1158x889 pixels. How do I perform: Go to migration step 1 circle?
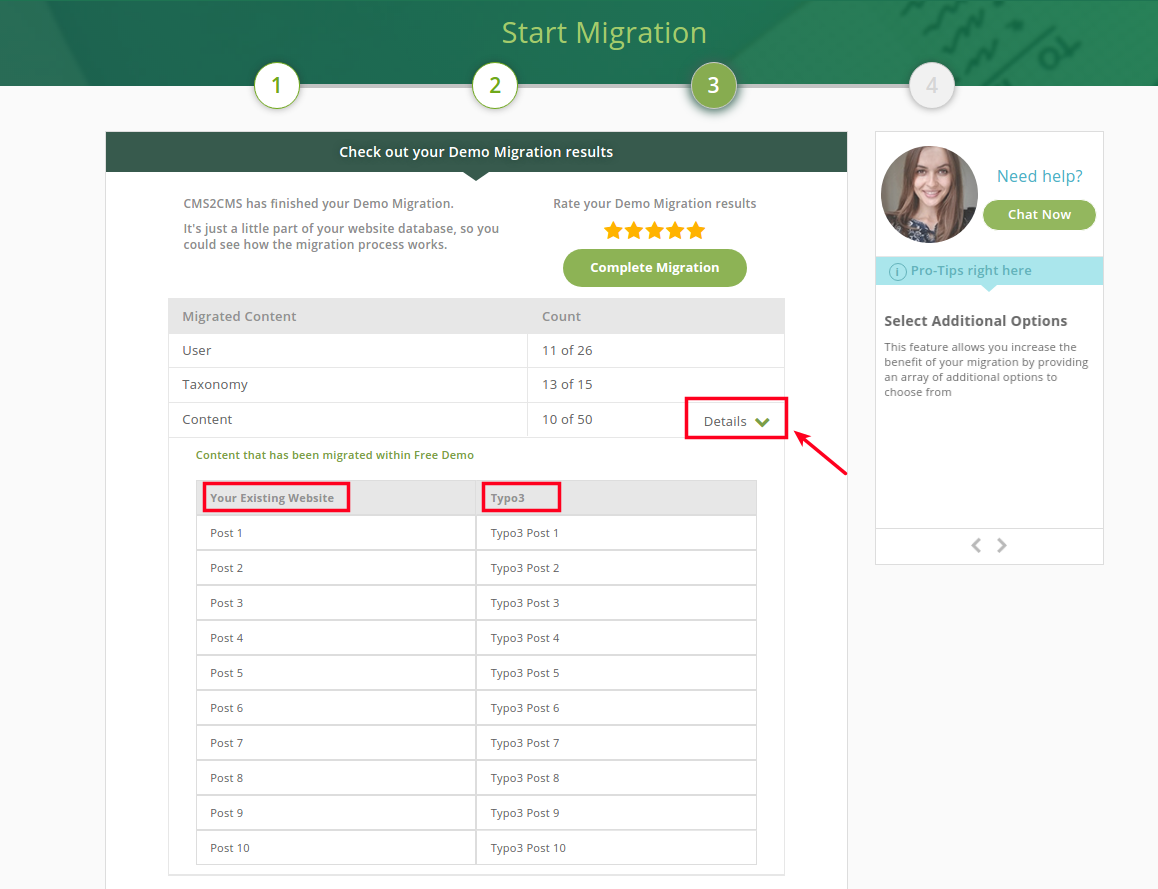click(x=276, y=86)
